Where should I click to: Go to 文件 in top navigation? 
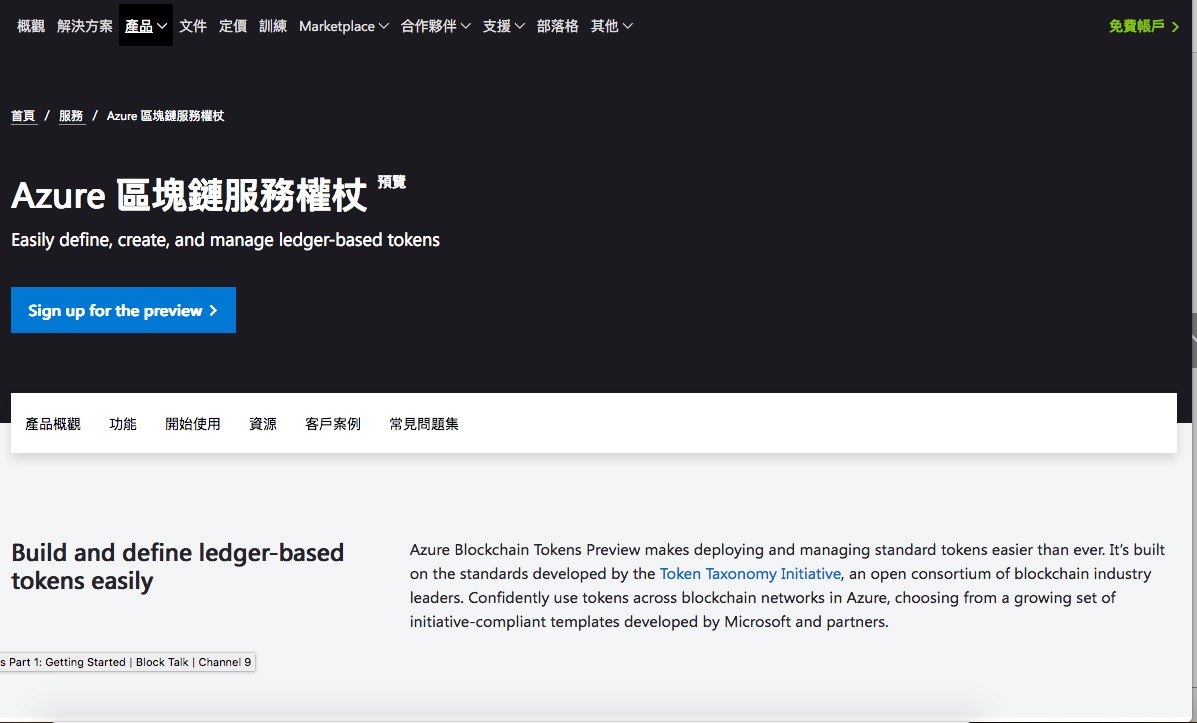pos(193,26)
